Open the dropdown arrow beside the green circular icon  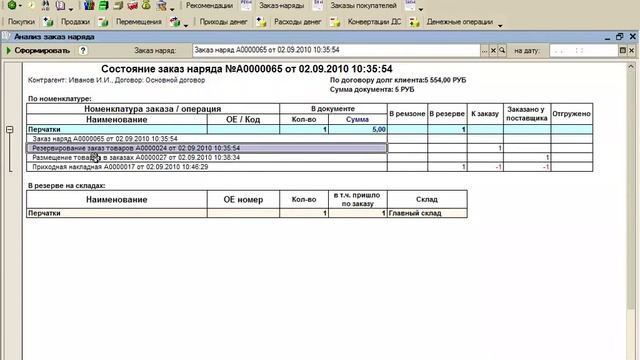(20, 6)
